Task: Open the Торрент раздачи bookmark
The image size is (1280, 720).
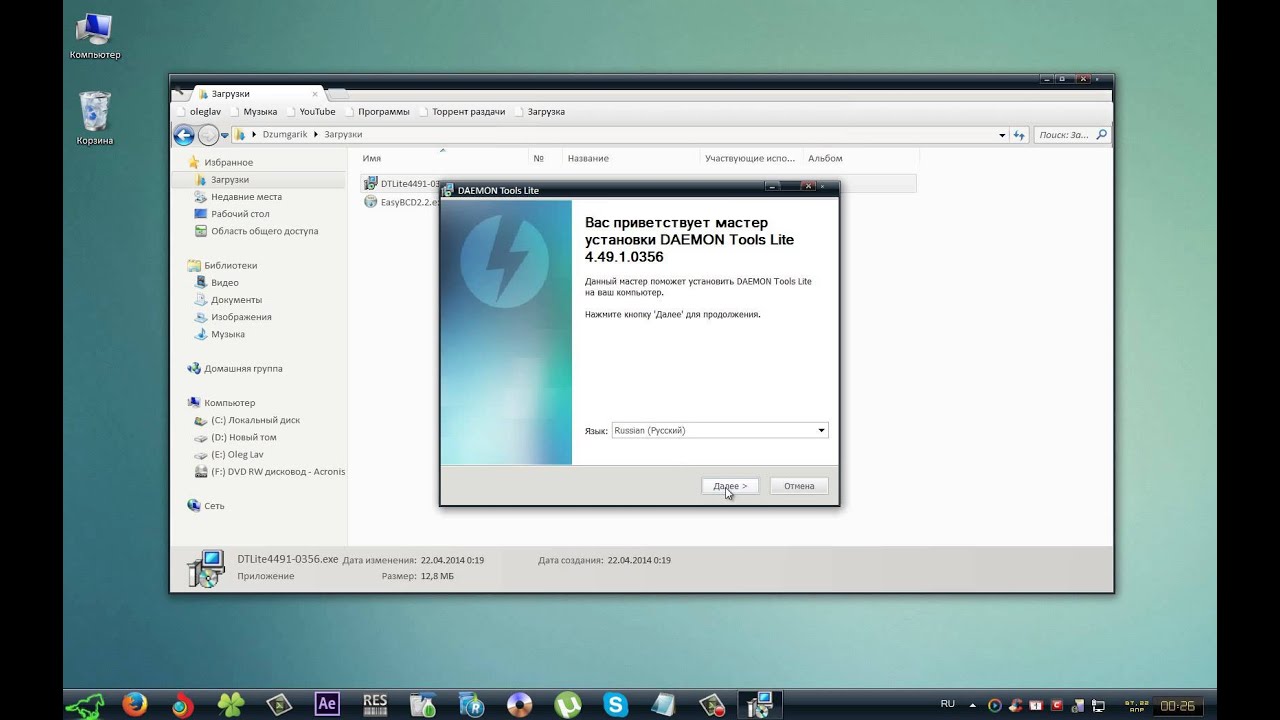Action: tap(461, 112)
